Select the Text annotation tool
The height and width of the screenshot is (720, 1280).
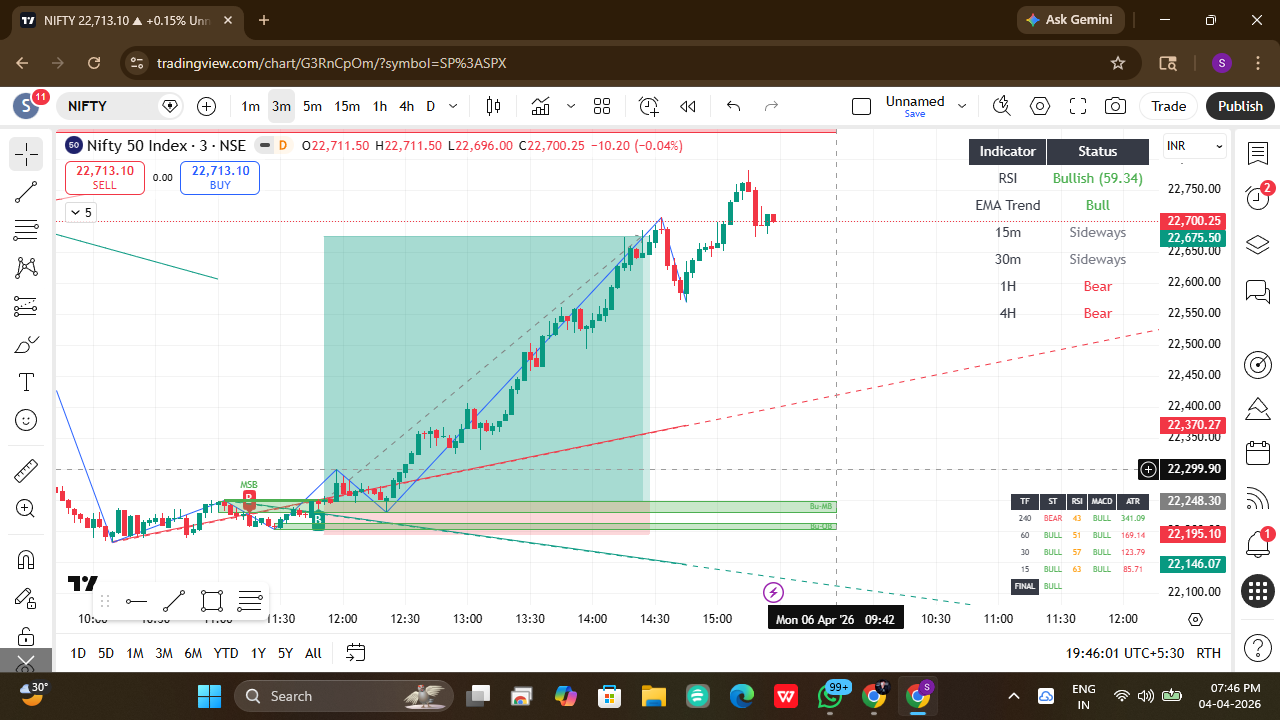pos(26,383)
